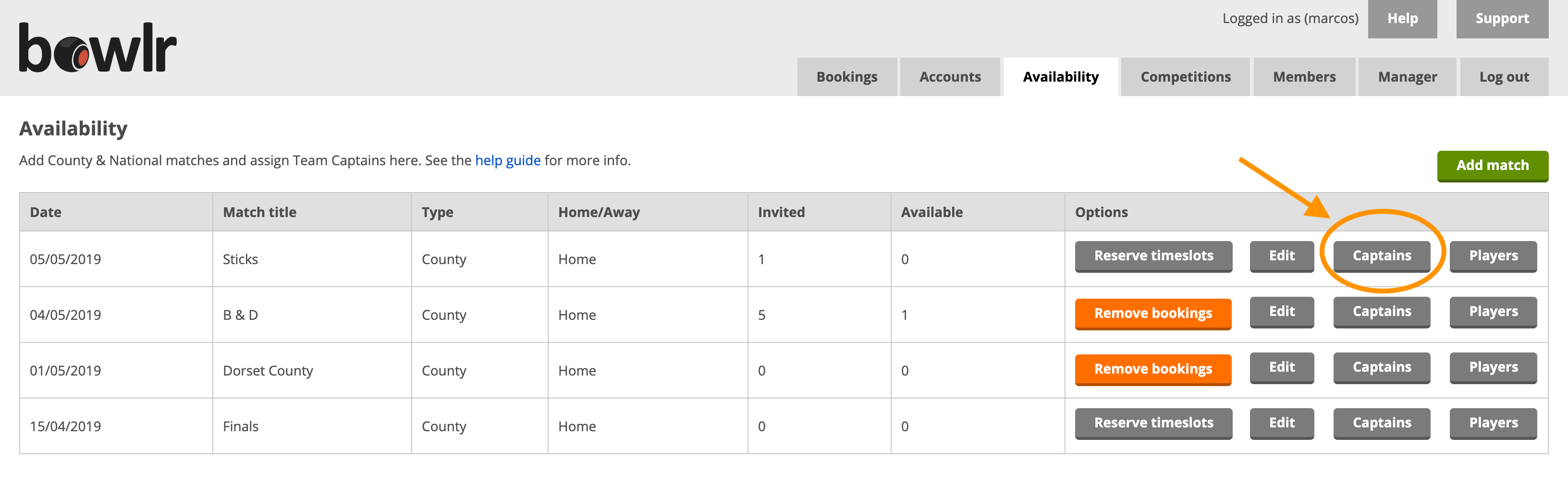Click the bowlr logo
The image size is (1568, 485).
(x=98, y=48)
